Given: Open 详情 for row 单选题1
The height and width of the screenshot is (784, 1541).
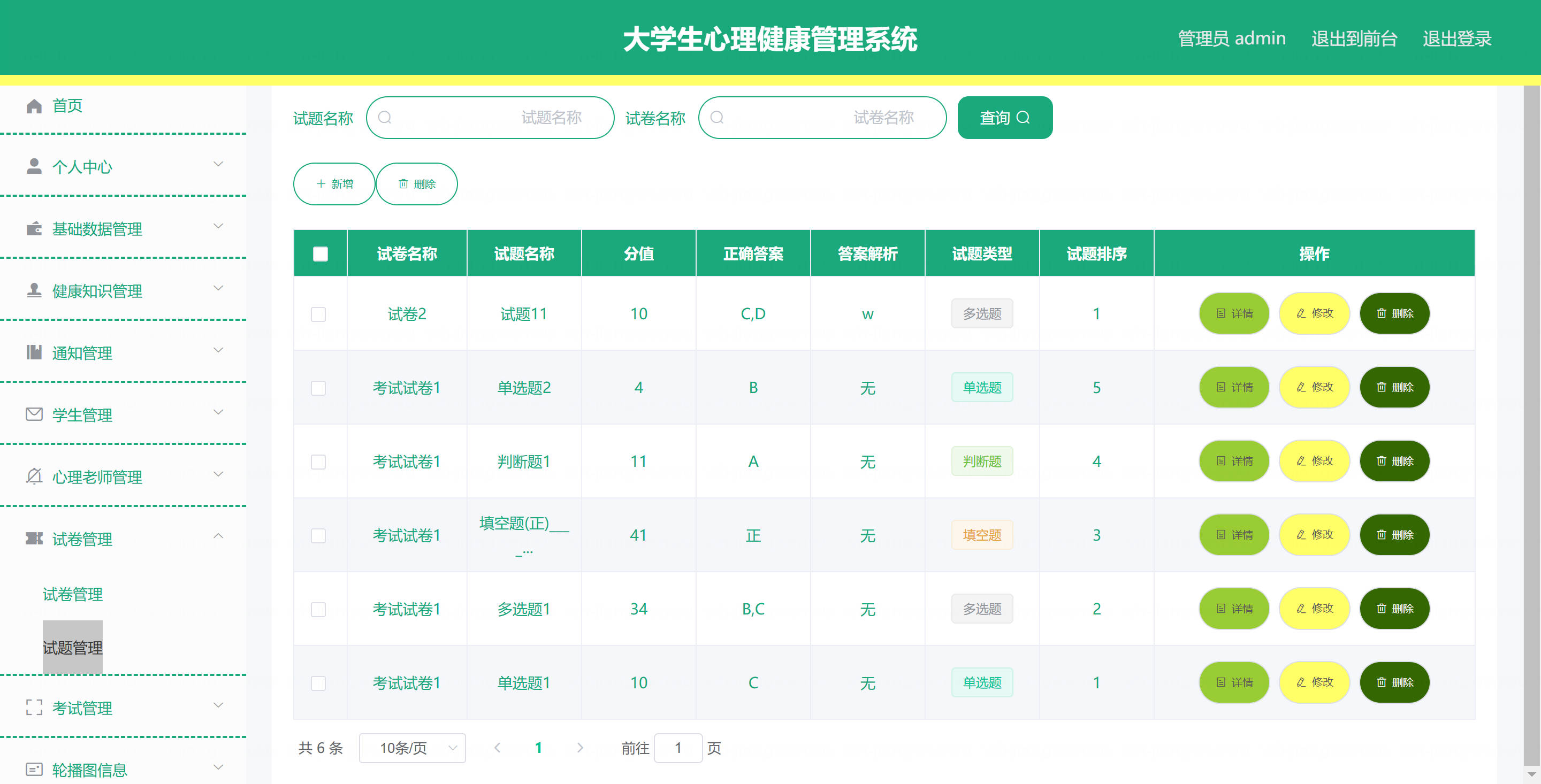Looking at the screenshot, I should coord(1234,682).
